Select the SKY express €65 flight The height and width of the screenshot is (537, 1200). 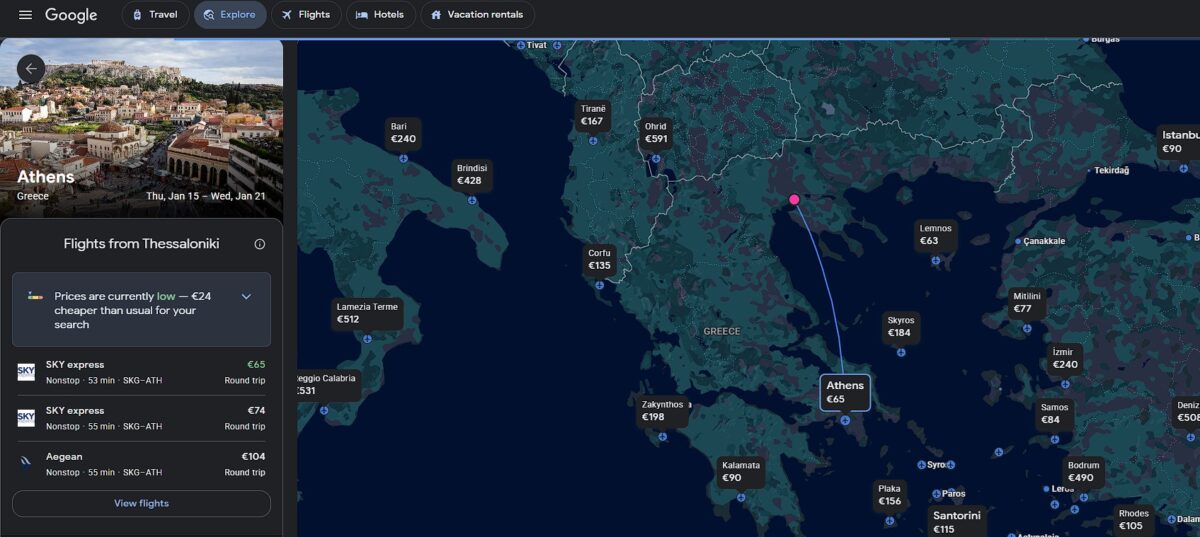coord(141,372)
